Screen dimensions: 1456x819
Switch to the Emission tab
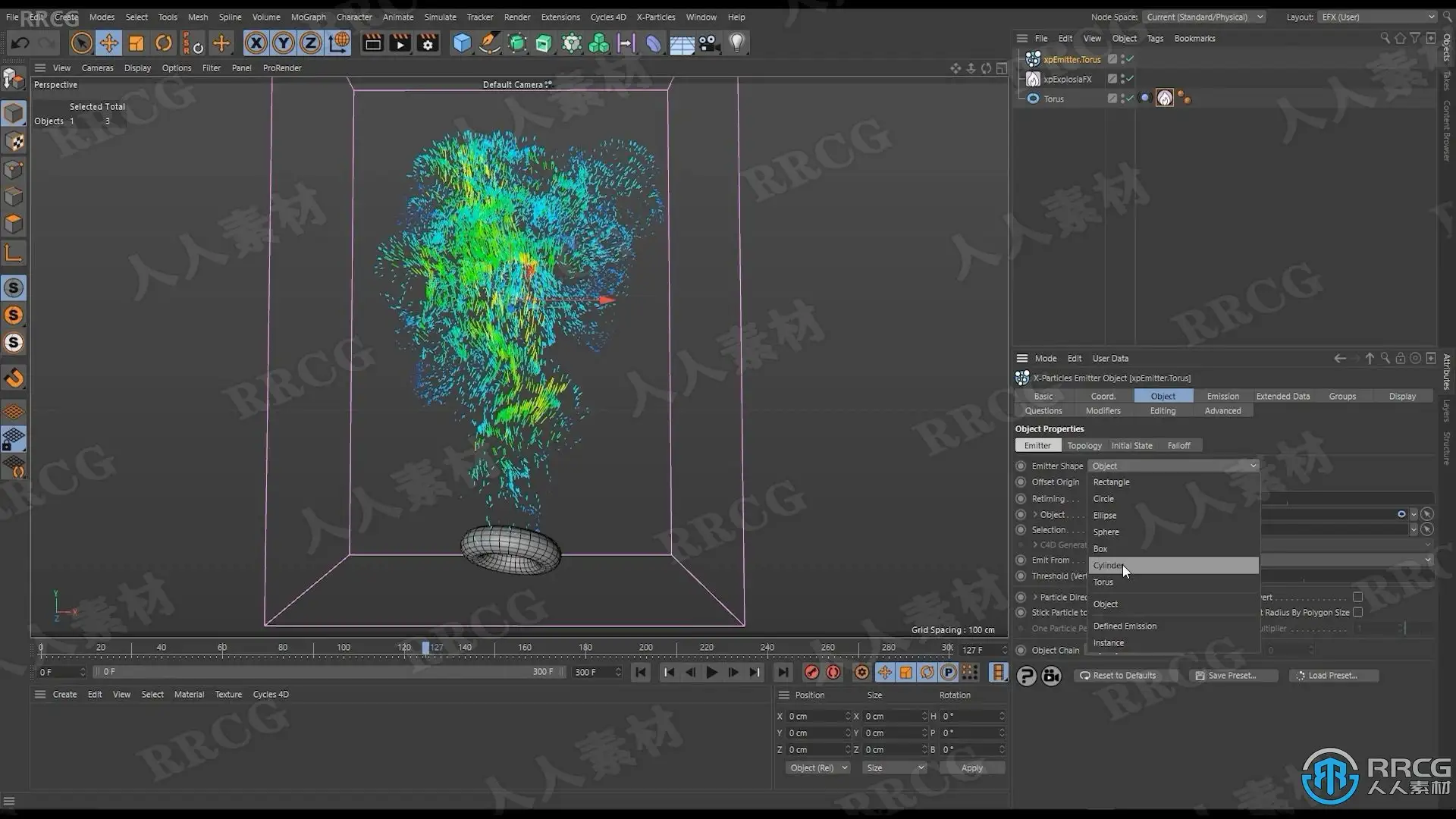(1222, 396)
